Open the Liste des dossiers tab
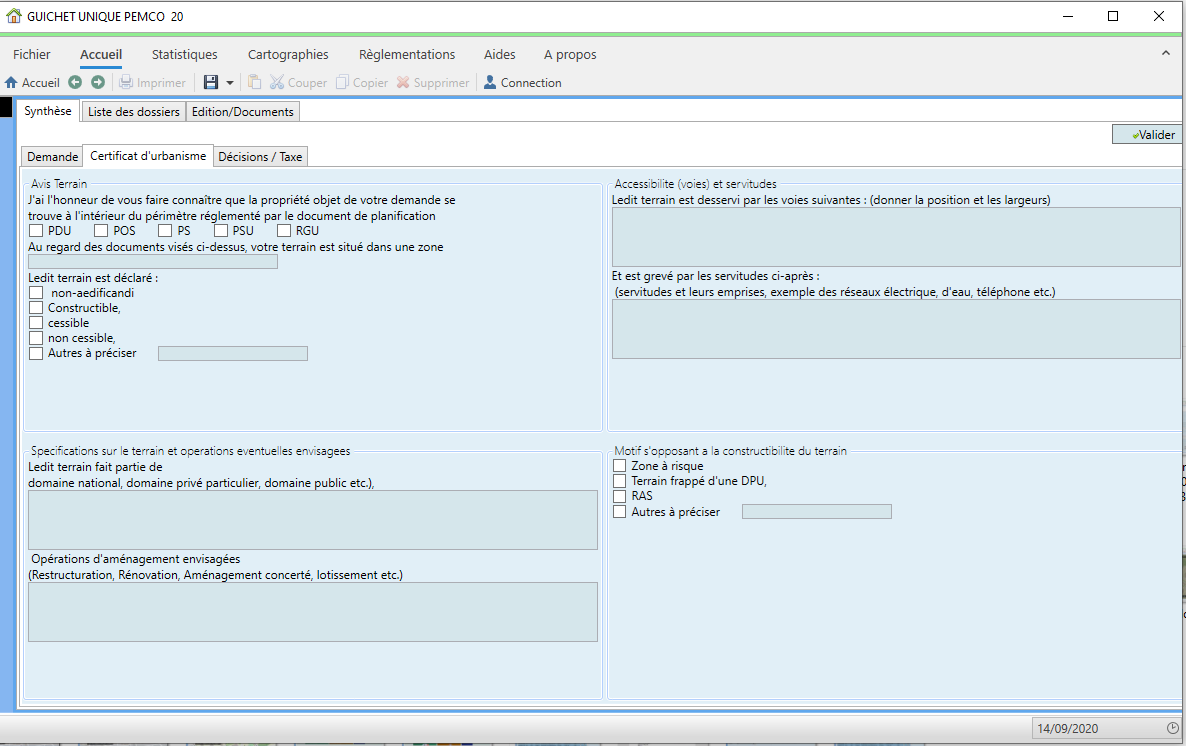This screenshot has height=746, width=1186. 134,112
